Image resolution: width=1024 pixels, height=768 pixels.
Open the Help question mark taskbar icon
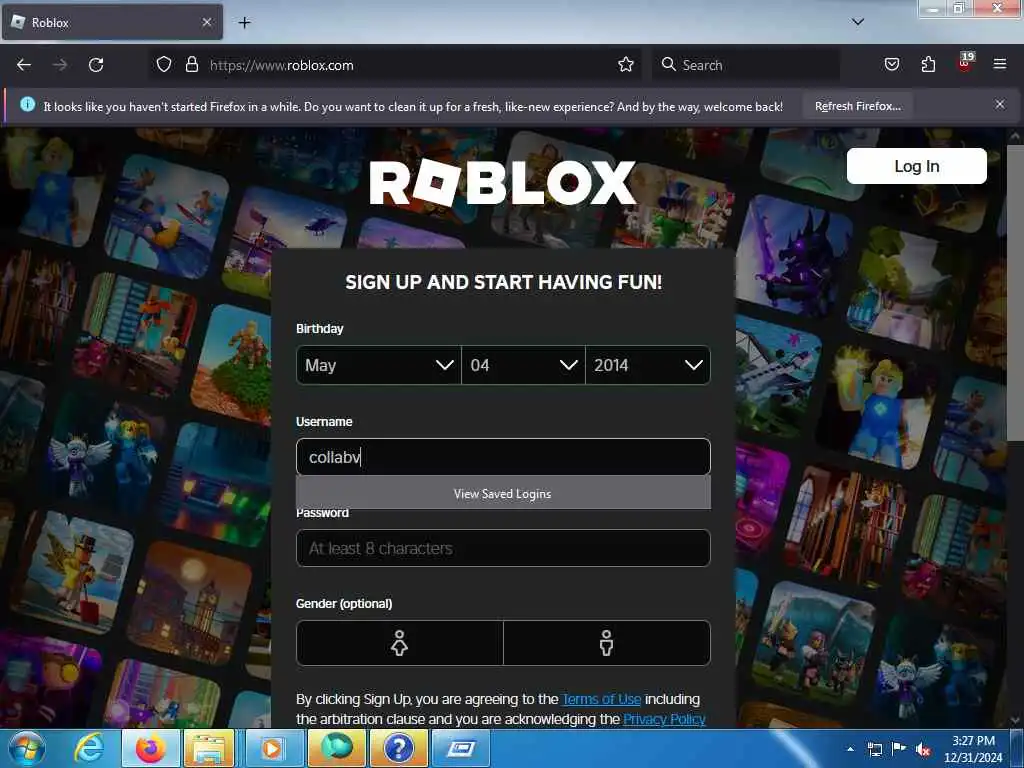[x=398, y=748]
